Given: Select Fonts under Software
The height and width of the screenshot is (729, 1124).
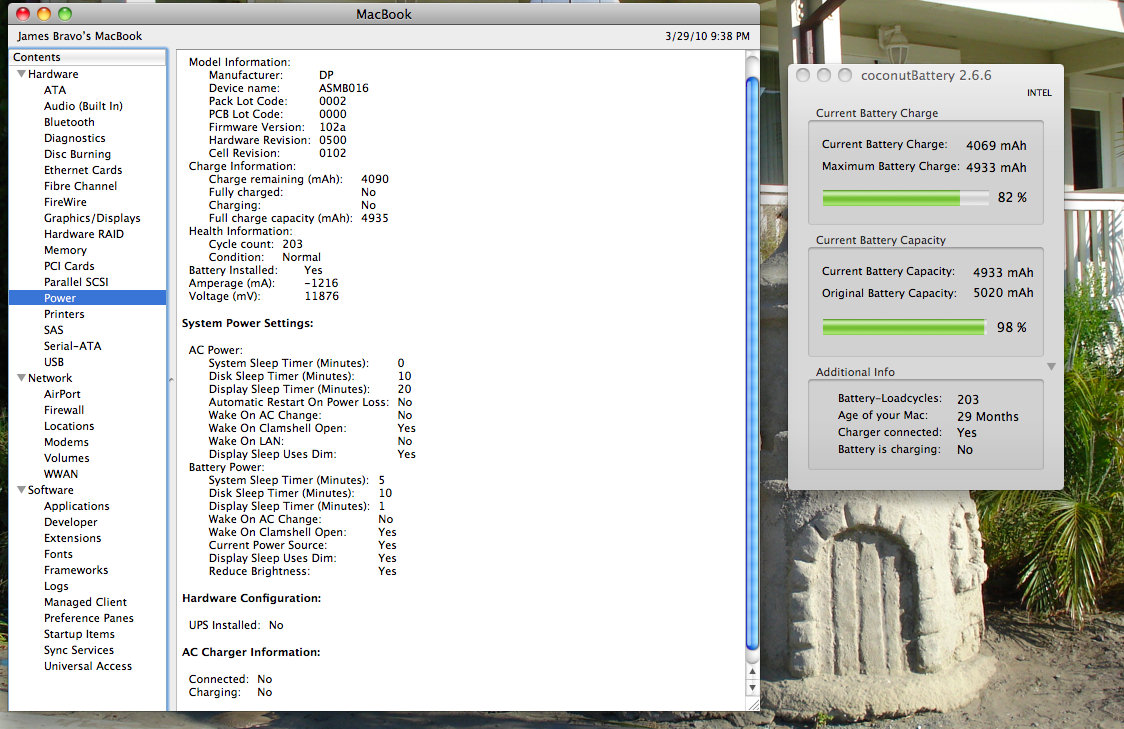Looking at the screenshot, I should [x=58, y=554].
